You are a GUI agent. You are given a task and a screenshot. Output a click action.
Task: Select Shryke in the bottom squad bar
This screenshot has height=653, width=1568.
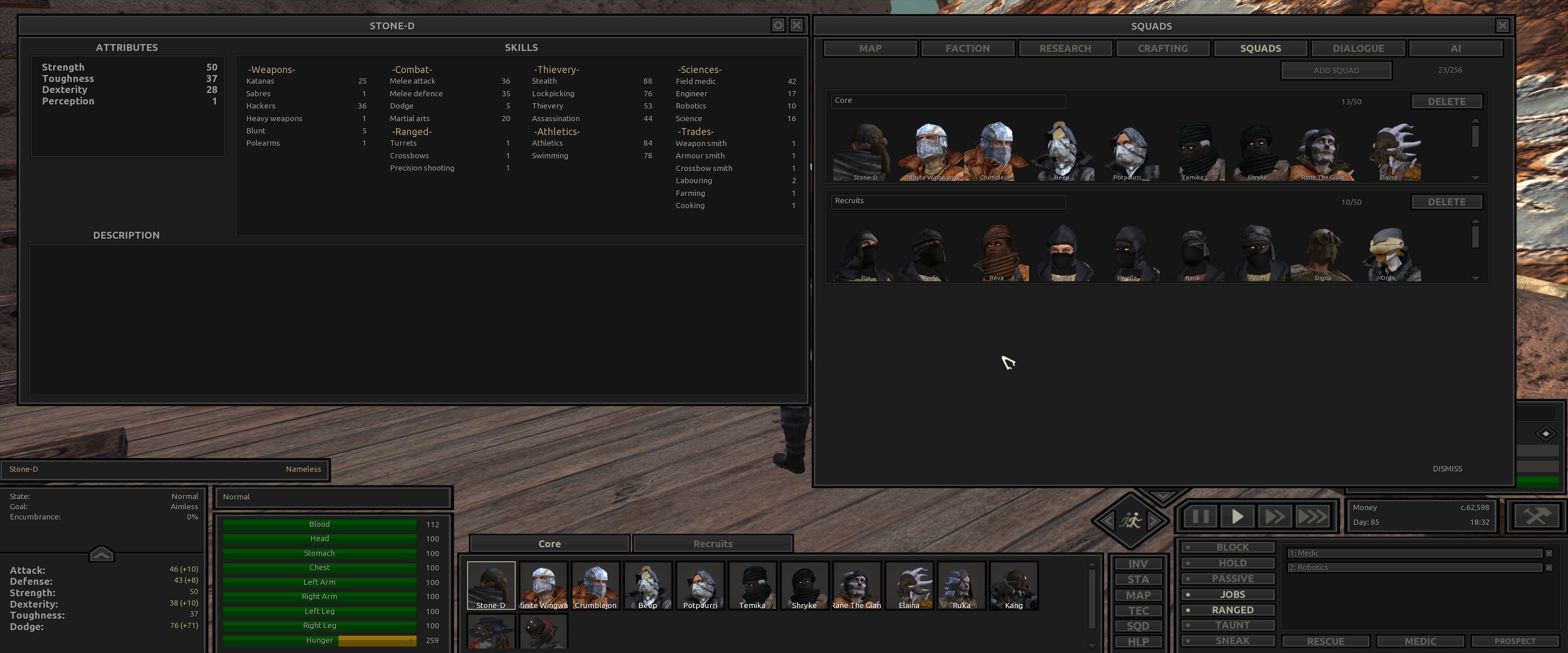click(805, 585)
